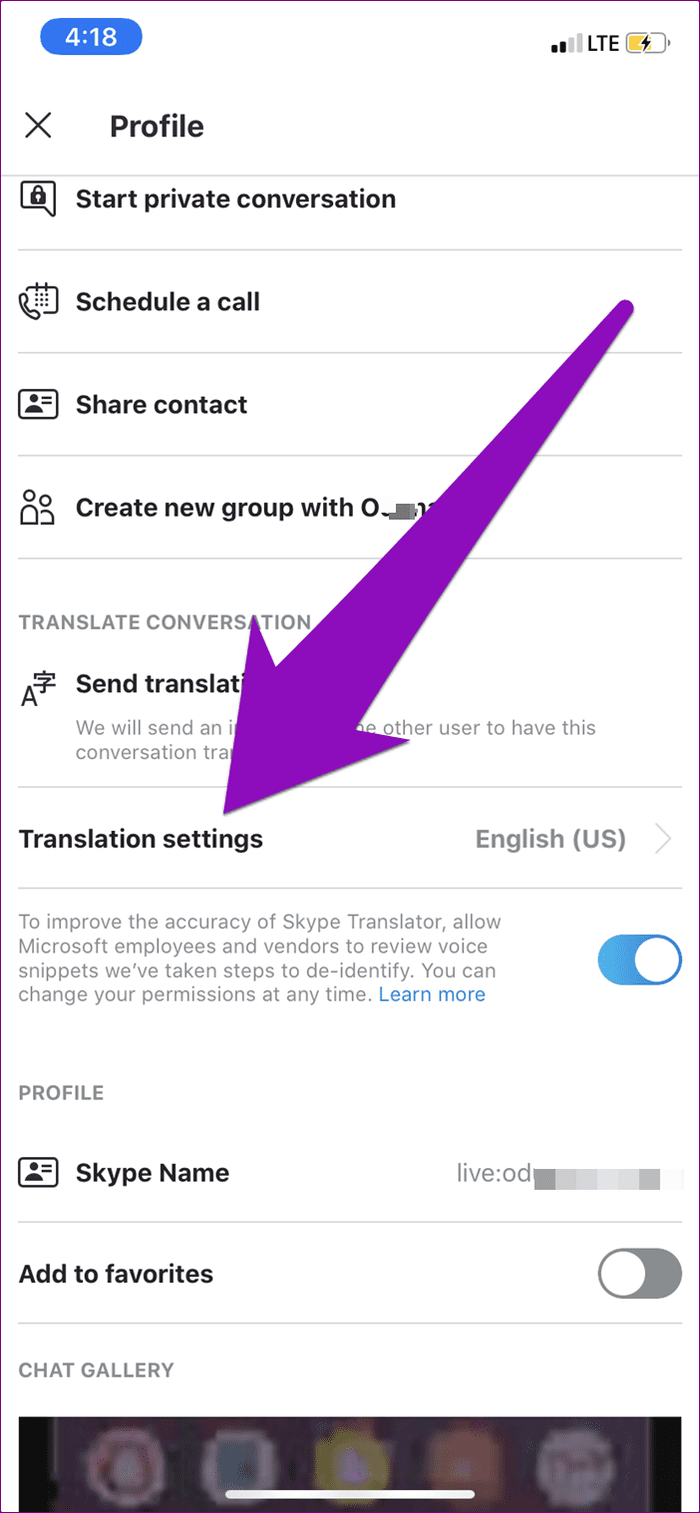Image resolution: width=700 pixels, height=1513 pixels.
Task: Select Start private conversation
Action: coord(236,199)
